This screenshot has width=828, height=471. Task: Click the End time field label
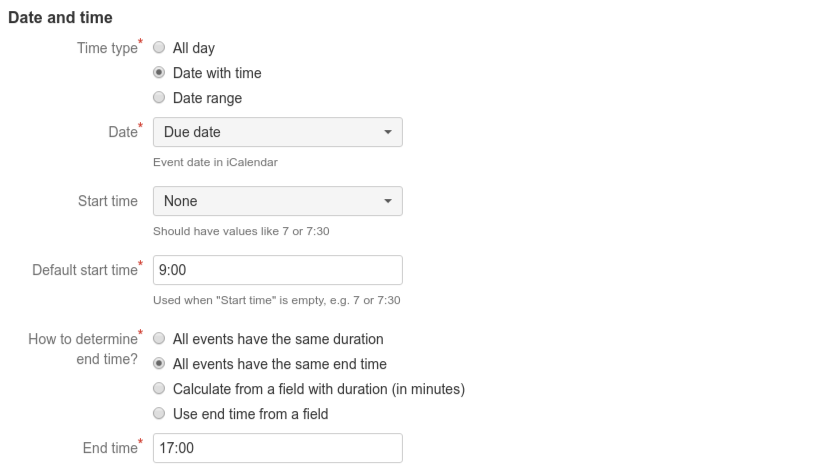[x=108, y=448]
